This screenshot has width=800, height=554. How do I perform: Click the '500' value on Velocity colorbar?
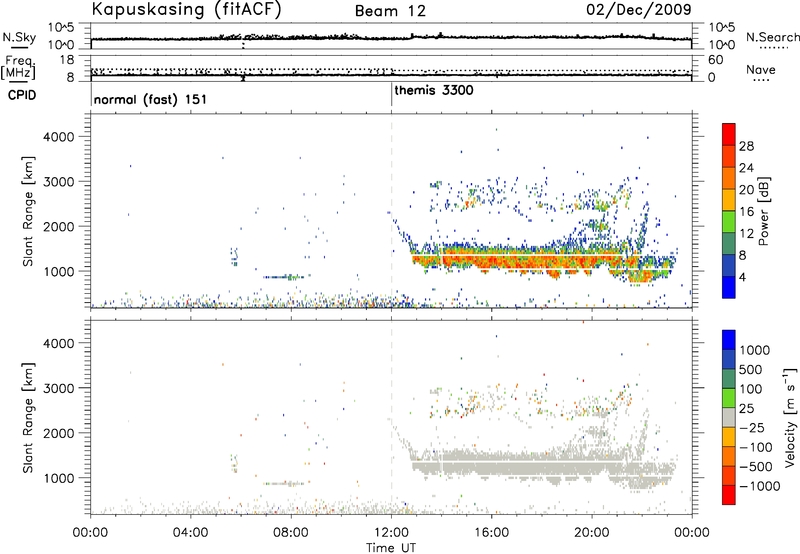tap(751, 370)
